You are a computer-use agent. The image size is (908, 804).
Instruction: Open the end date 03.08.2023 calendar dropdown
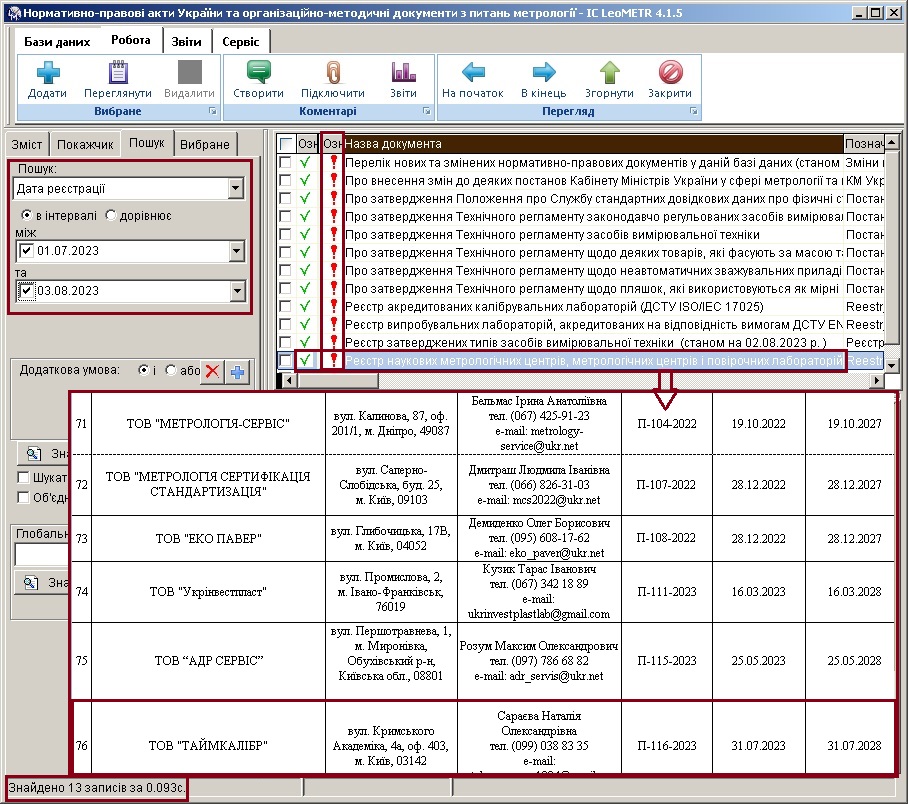[237, 291]
